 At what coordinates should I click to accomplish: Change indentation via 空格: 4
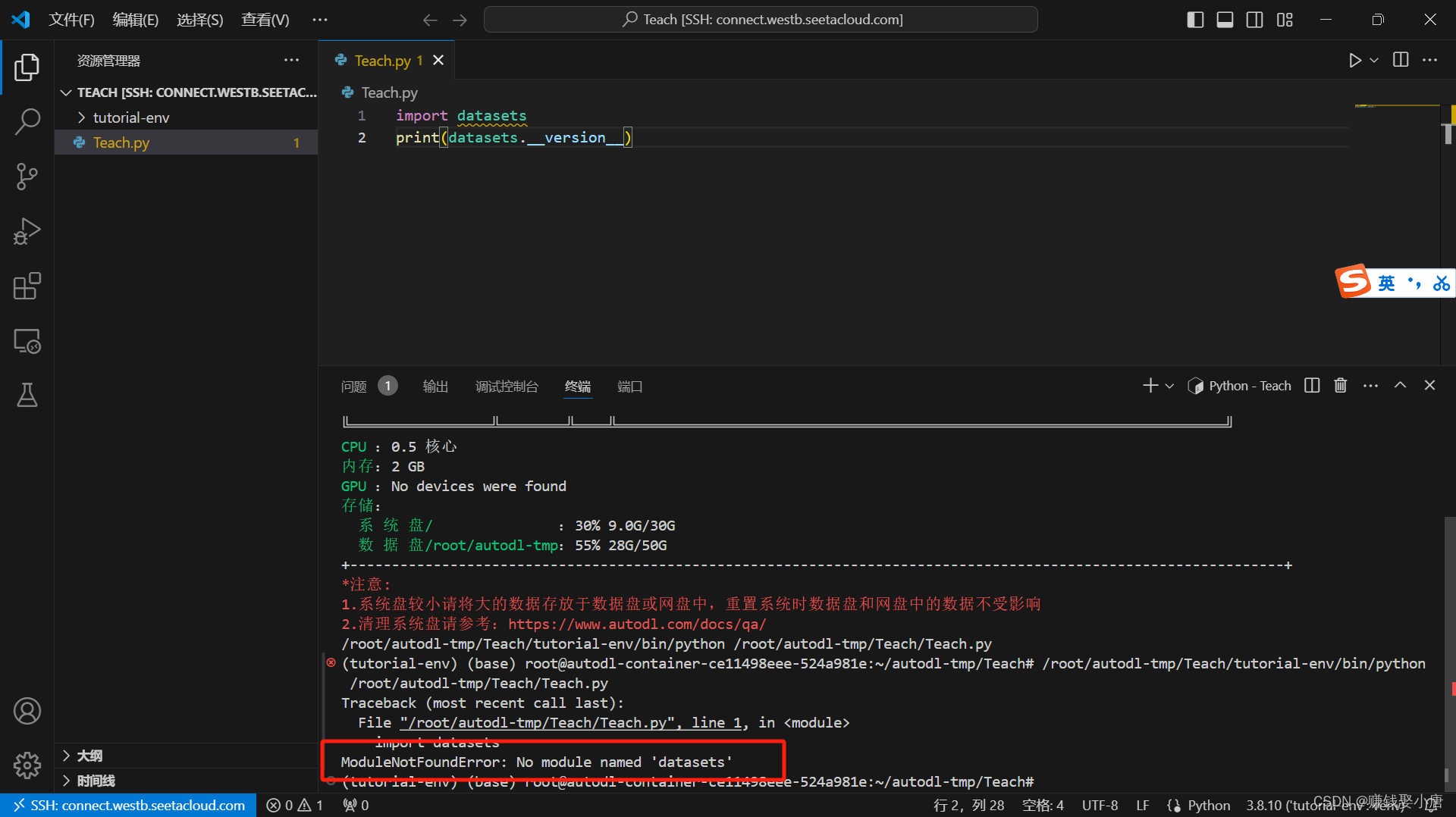point(1043,805)
